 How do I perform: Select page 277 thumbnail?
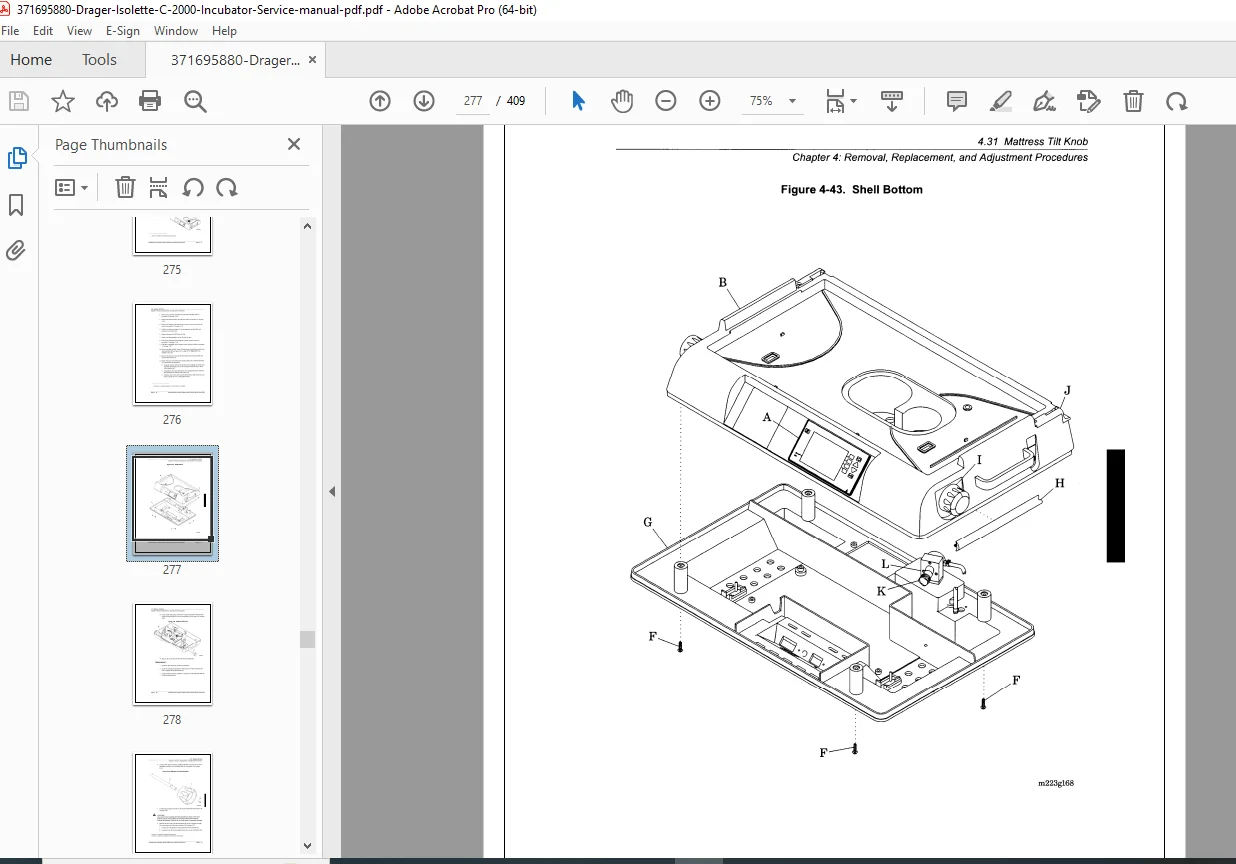click(173, 504)
